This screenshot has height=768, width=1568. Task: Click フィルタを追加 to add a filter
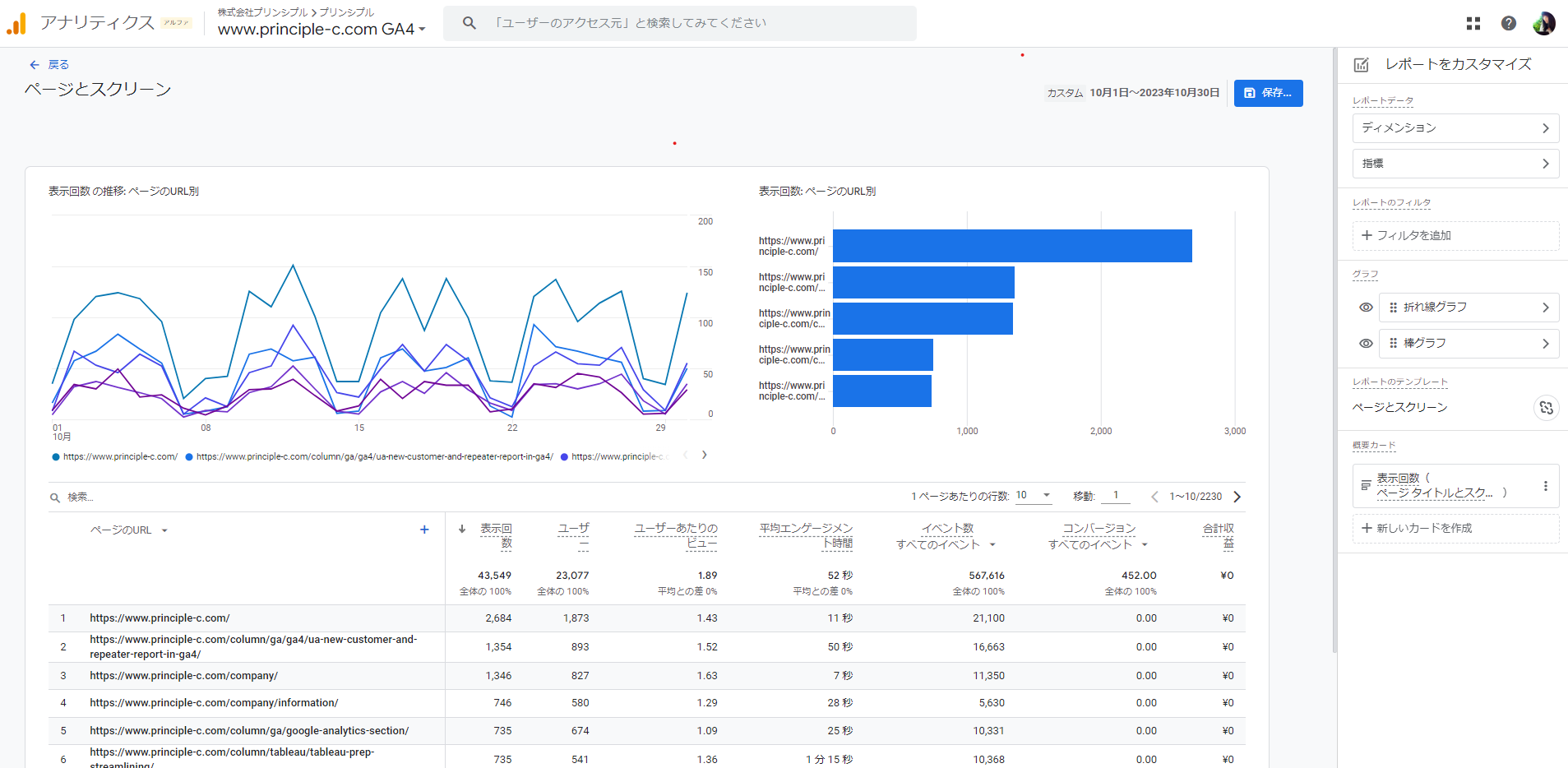pos(1455,236)
